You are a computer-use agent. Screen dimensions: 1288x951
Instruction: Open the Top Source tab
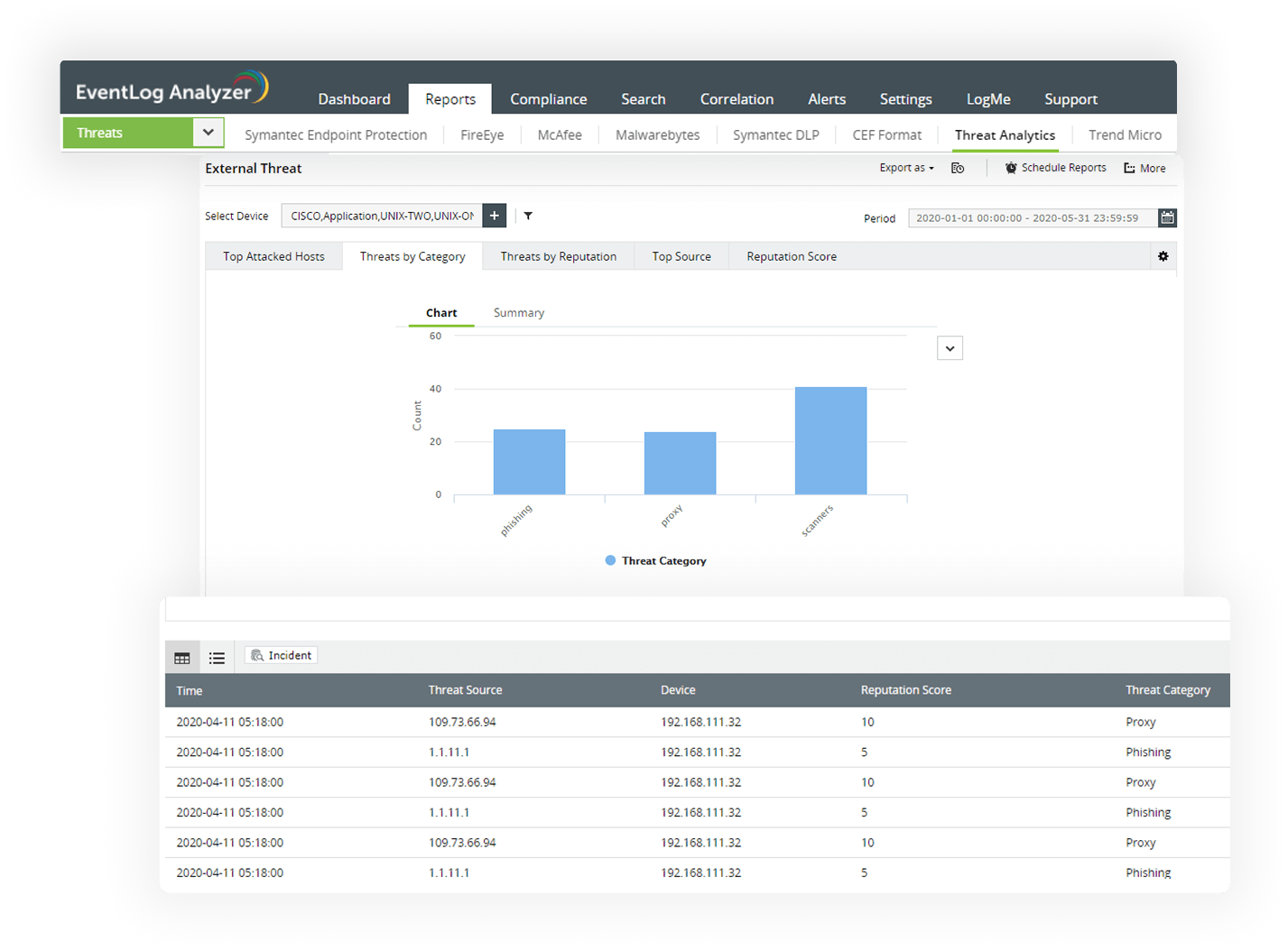(681, 256)
